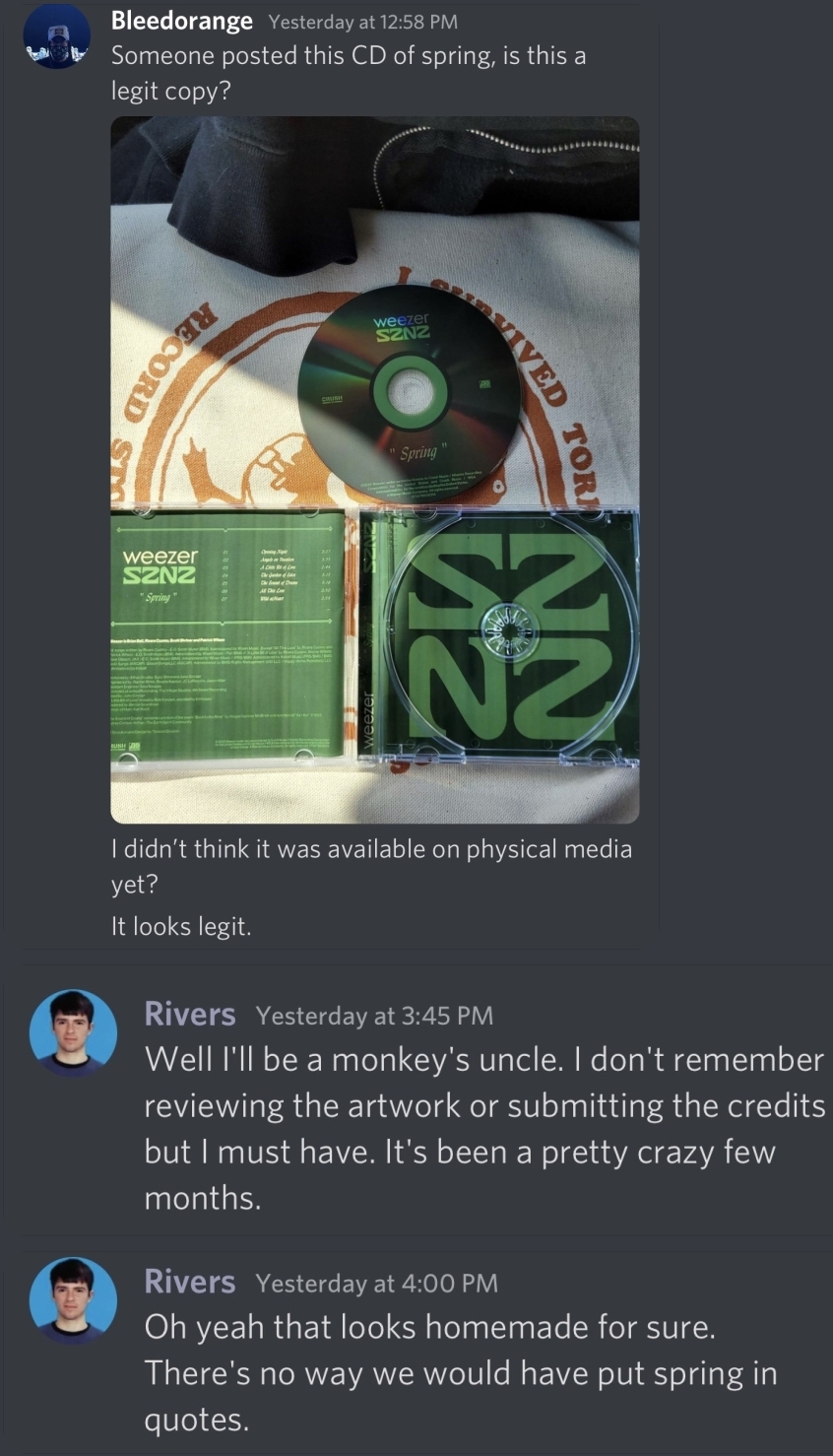Open Rivers' avatar on the 3:45 PM message
Screen dimensions: 833x1456
point(73,1033)
